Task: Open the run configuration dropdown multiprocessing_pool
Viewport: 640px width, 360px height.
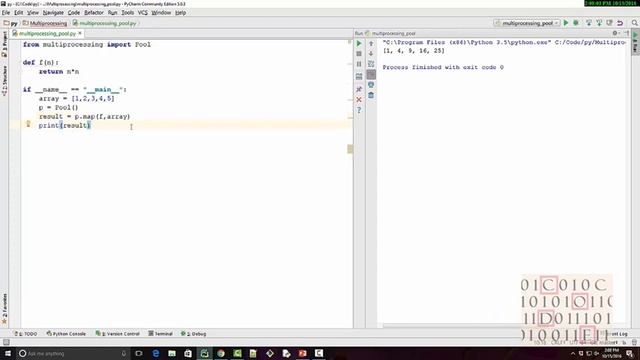Action: click(527, 23)
